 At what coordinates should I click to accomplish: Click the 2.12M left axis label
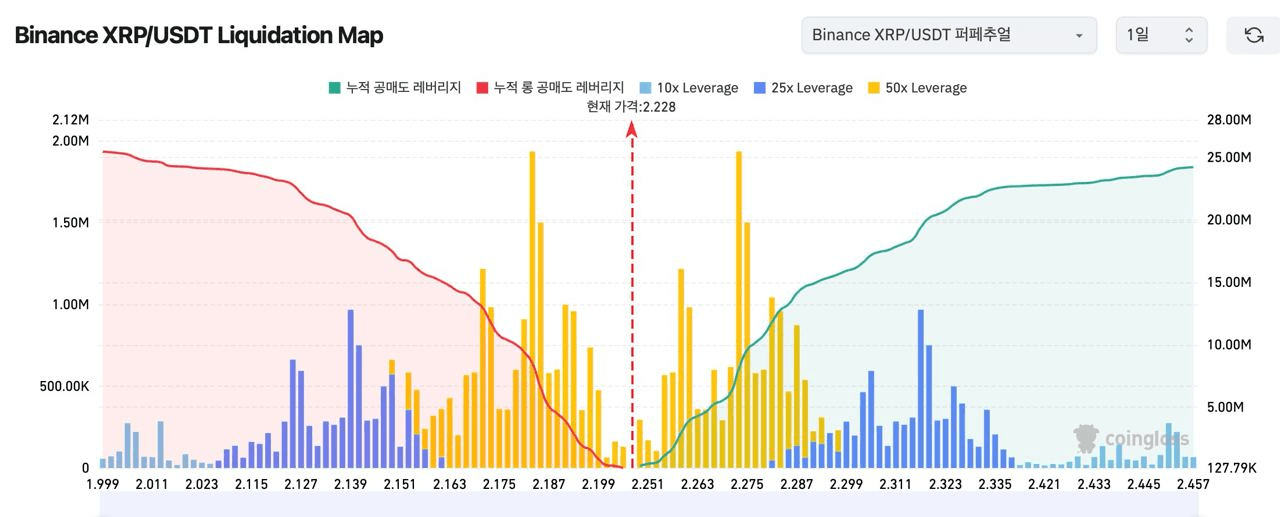(x=70, y=120)
